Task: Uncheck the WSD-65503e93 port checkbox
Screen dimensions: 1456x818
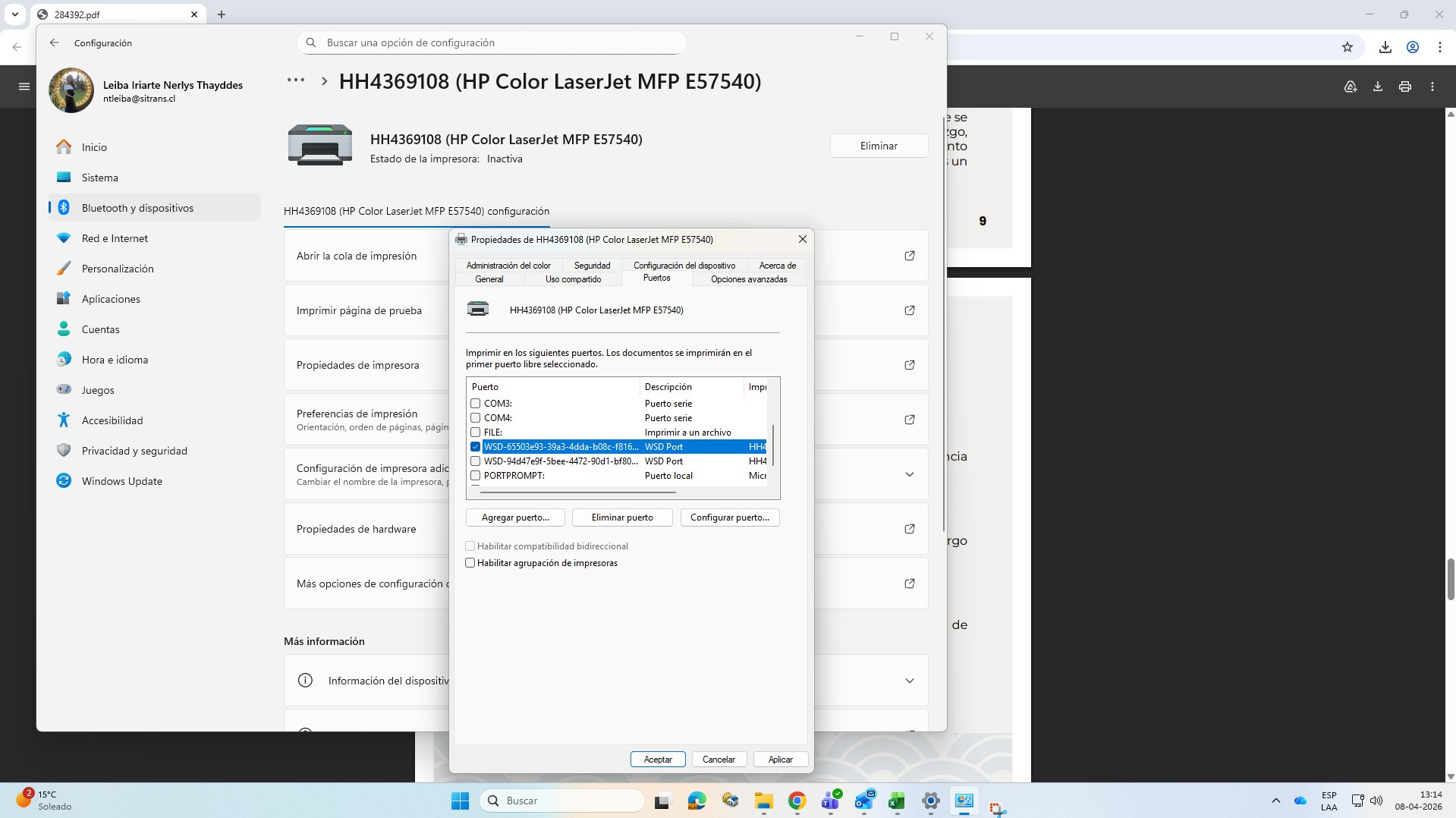Action: click(476, 447)
